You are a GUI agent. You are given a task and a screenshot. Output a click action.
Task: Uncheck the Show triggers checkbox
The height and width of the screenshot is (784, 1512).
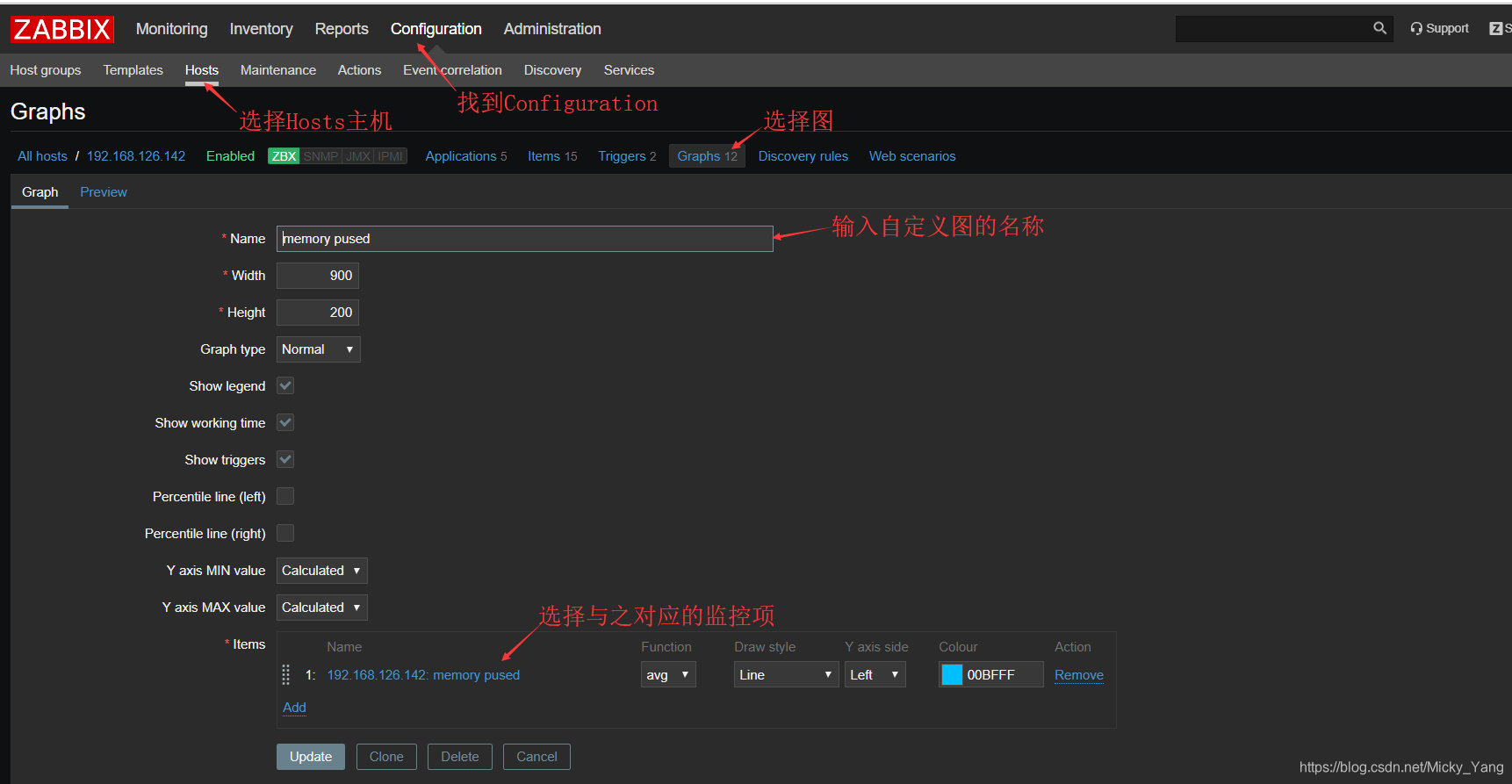[x=285, y=459]
